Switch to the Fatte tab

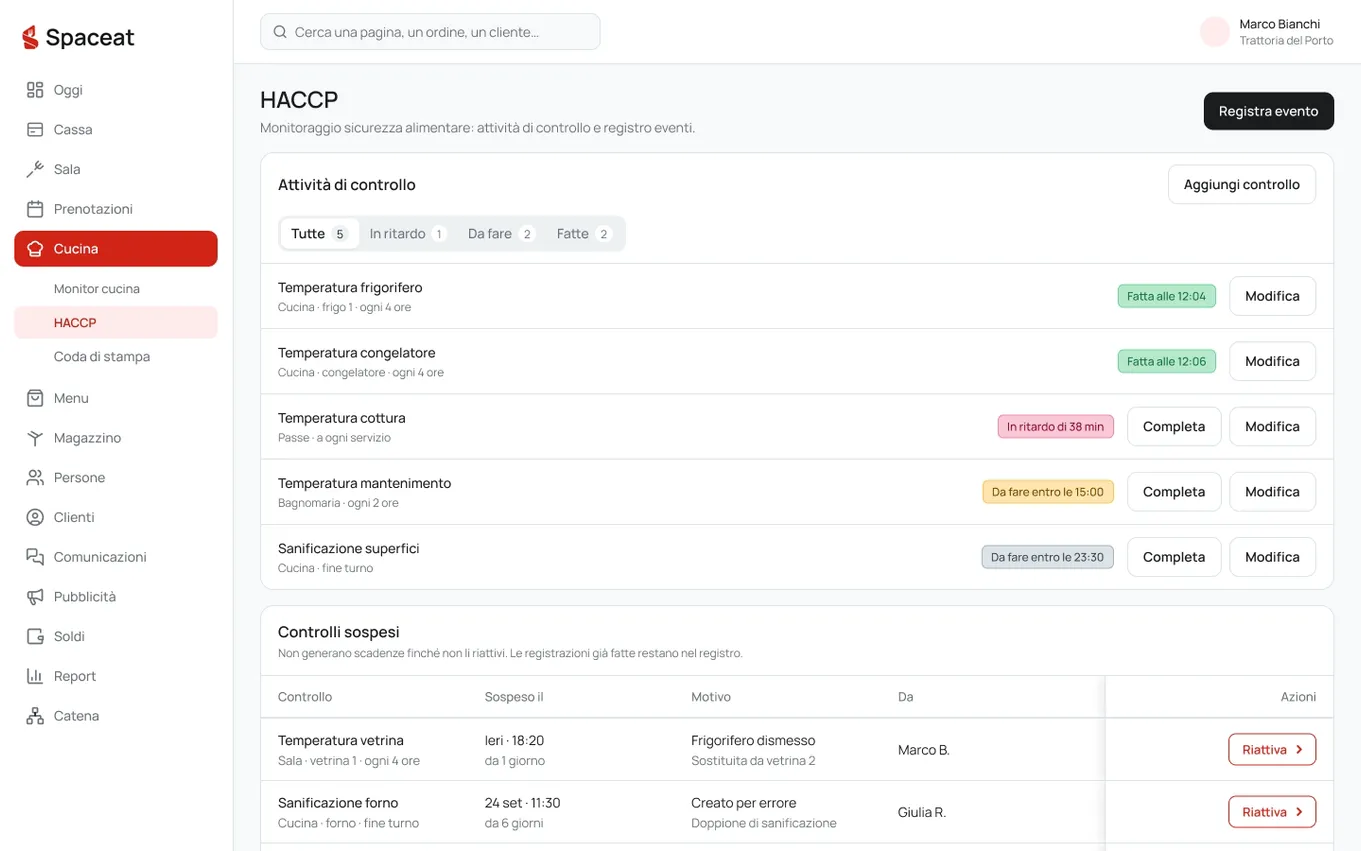pyautogui.click(x=583, y=234)
